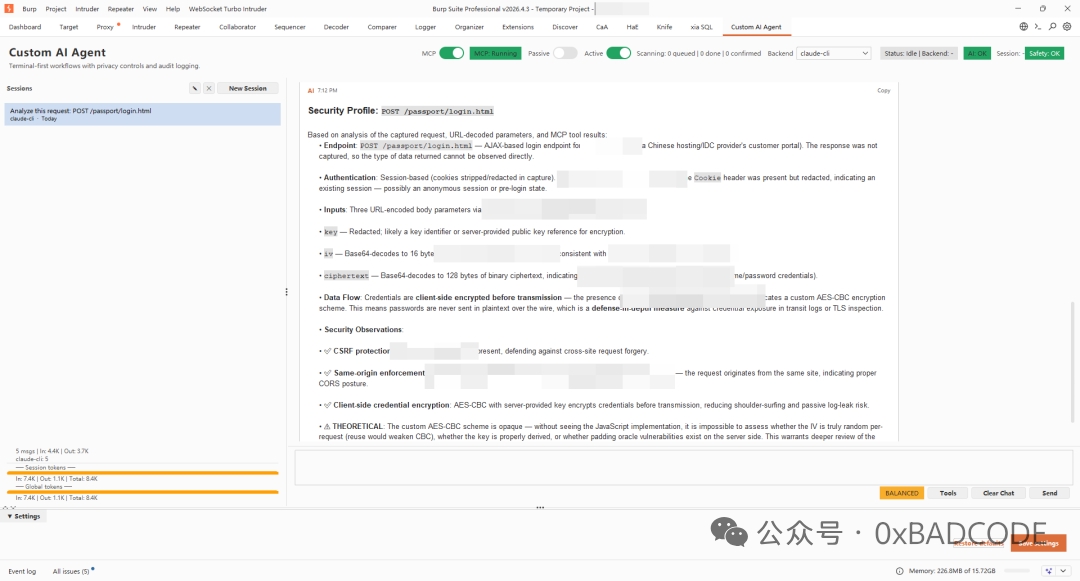Switch to the Discover tab
Viewport: 1080px width, 581px height.
(565, 27)
